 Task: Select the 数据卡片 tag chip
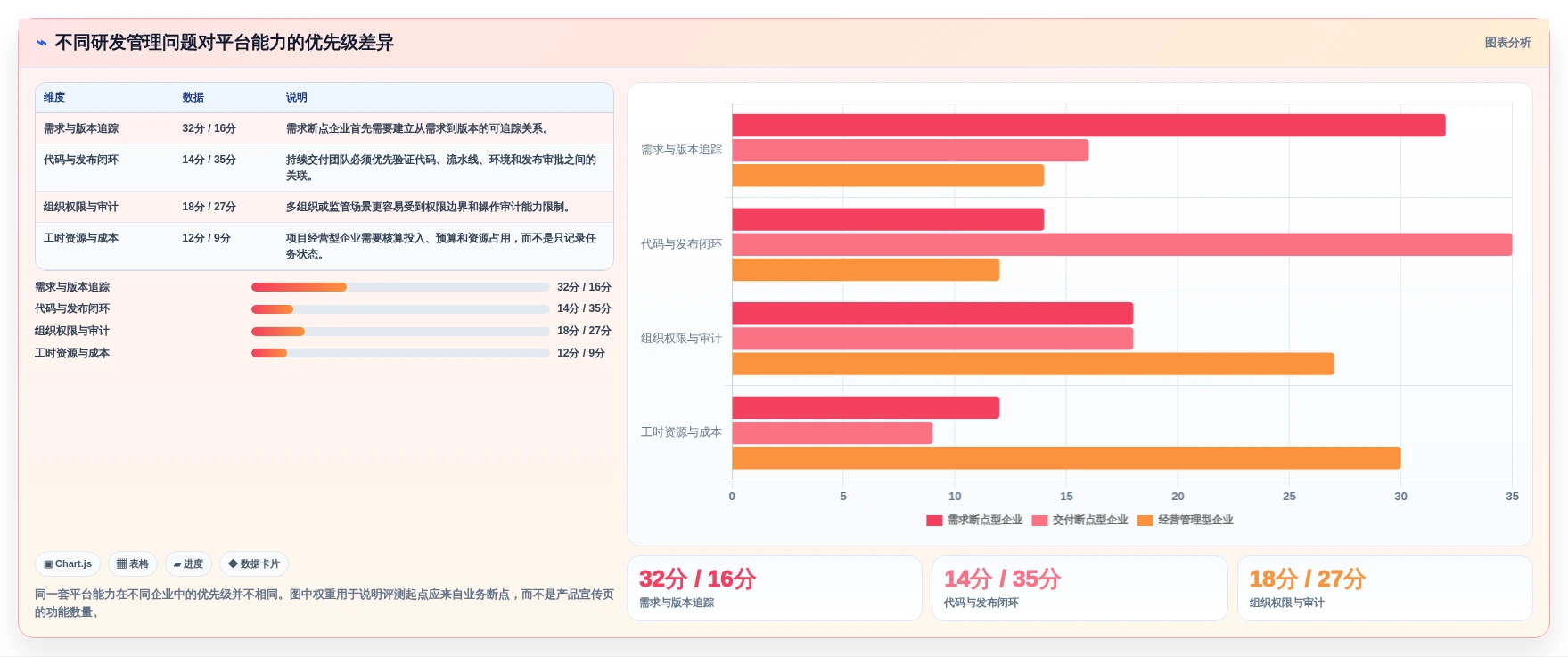point(254,564)
